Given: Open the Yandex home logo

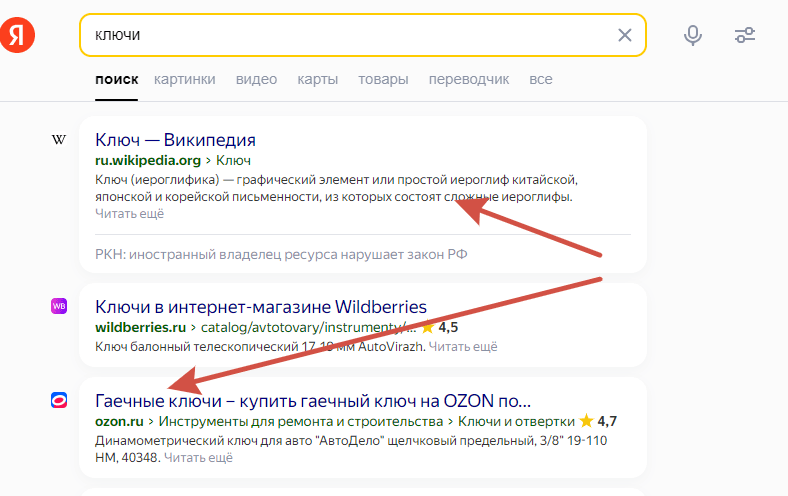Looking at the screenshot, I should pyautogui.click(x=17, y=35).
